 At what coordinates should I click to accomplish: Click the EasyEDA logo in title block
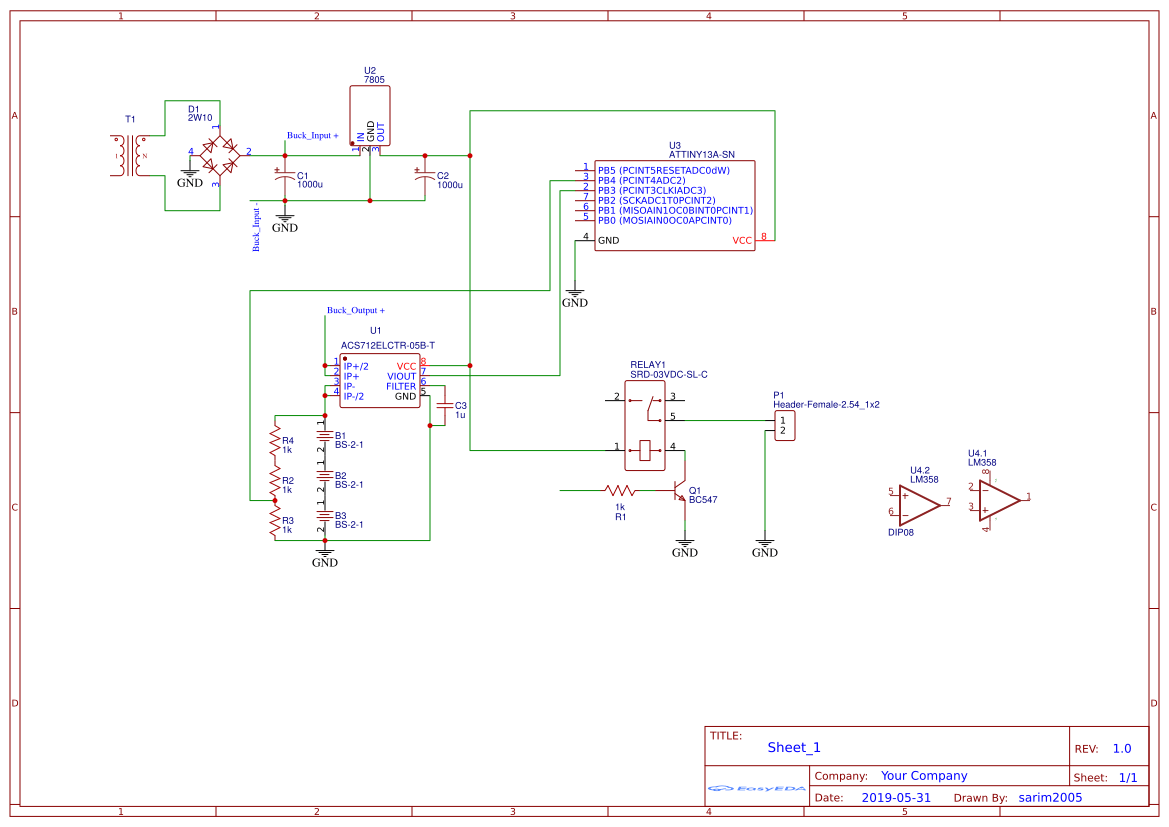coord(757,787)
